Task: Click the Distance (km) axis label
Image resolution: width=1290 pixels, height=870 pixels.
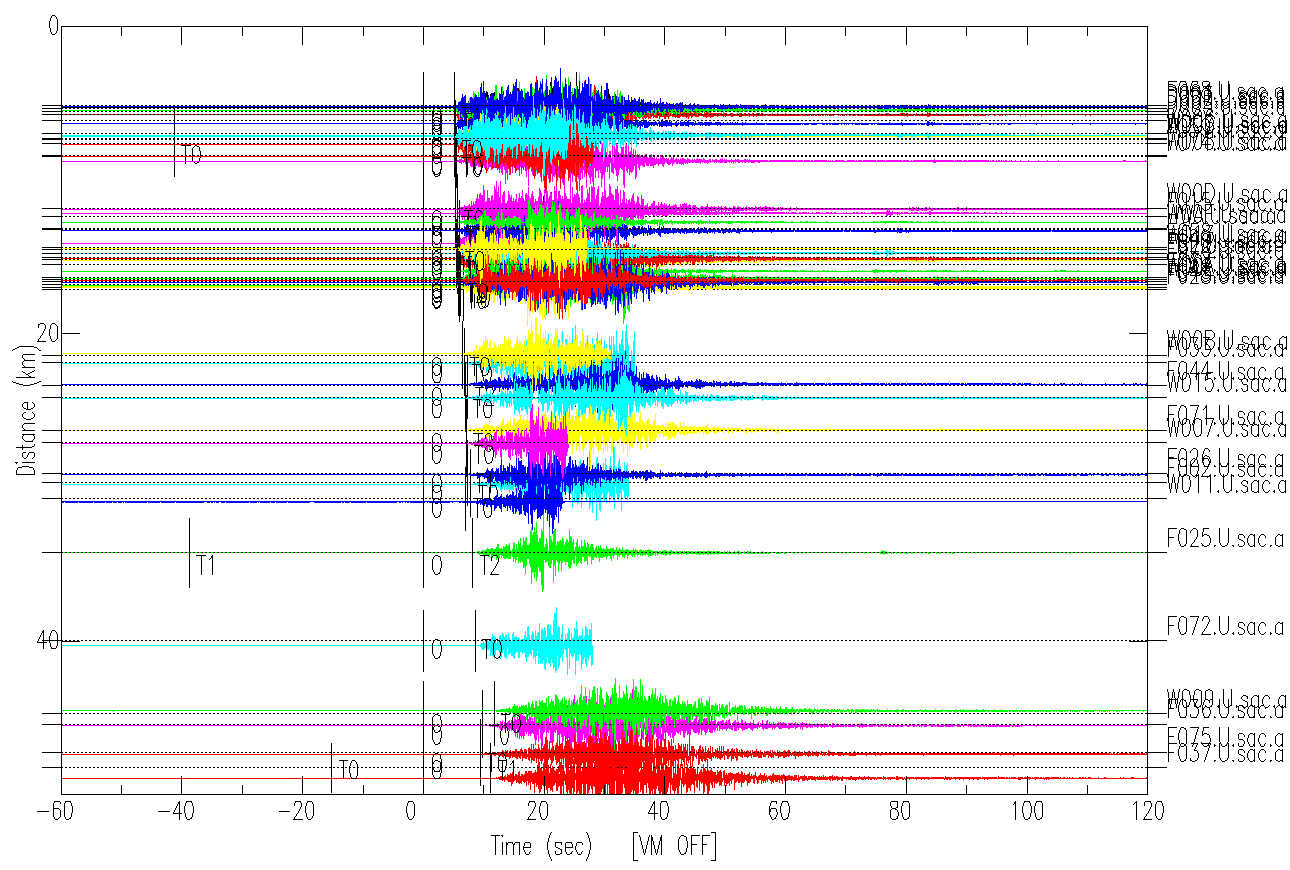Action: click(x=25, y=410)
